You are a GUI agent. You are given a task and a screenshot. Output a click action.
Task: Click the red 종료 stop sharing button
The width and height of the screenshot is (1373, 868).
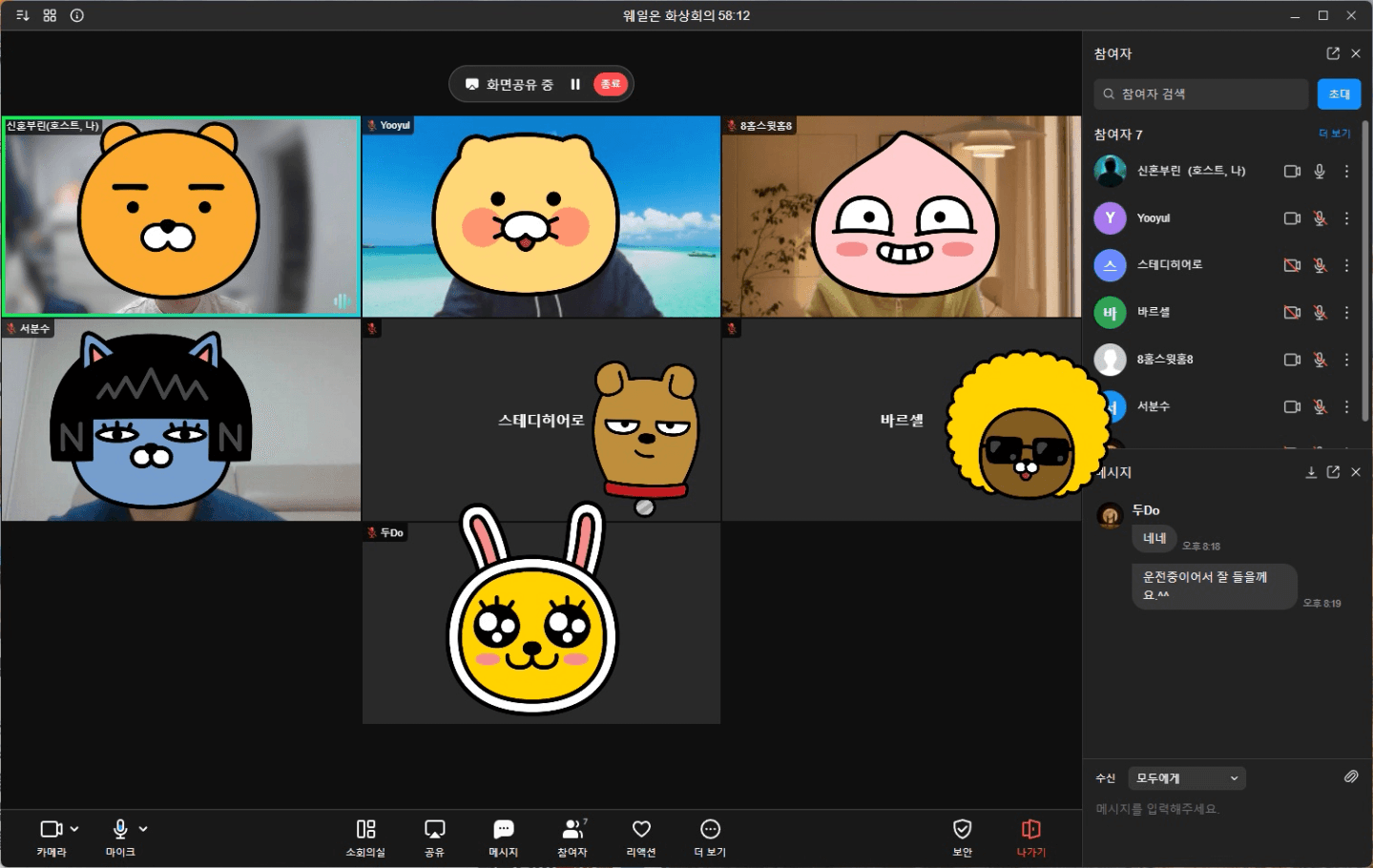611,84
